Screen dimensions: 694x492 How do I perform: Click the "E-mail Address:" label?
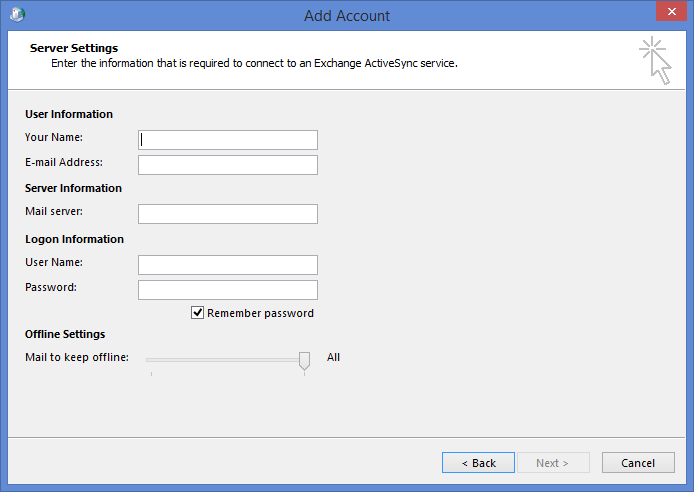[x=64, y=162]
